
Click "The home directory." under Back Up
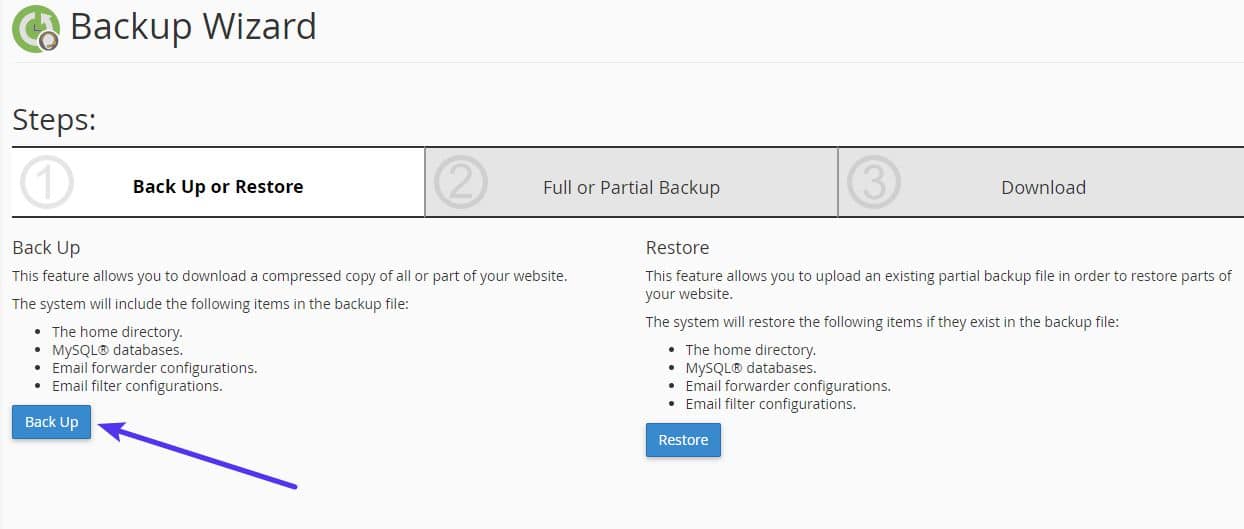(x=117, y=331)
